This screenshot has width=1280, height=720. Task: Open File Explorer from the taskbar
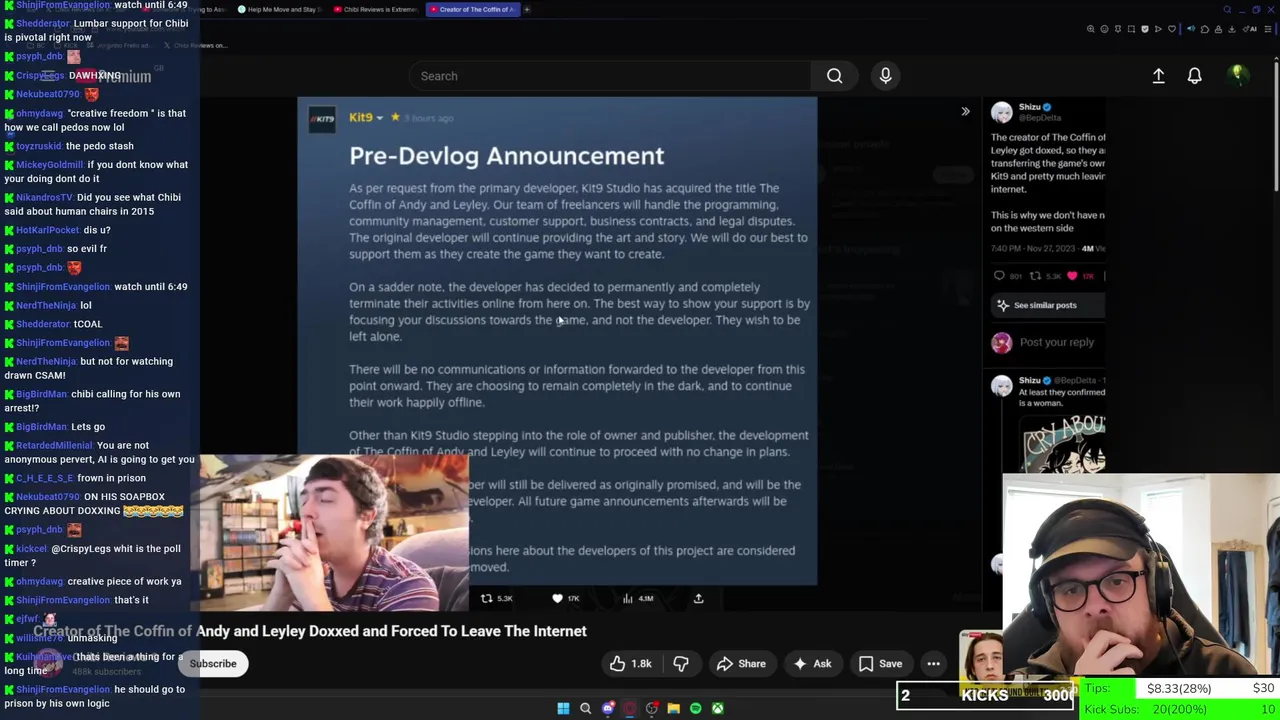tap(673, 708)
